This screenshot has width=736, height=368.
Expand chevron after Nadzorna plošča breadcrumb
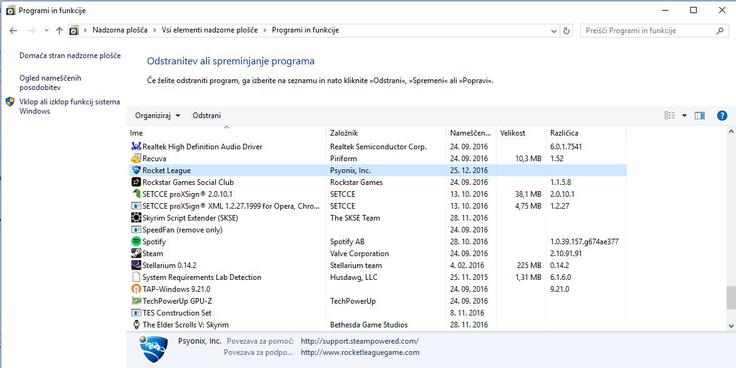click(154, 31)
